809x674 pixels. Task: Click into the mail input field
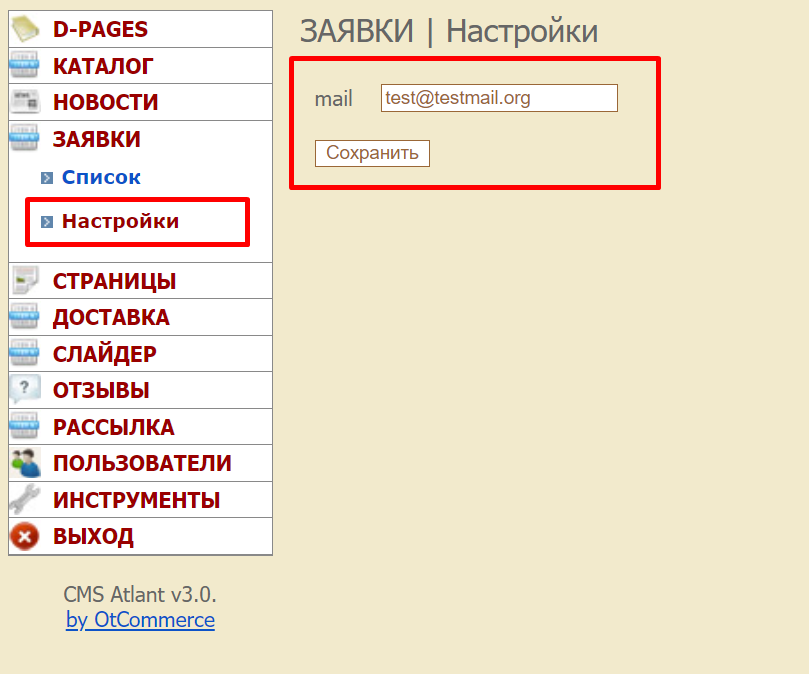click(499, 98)
